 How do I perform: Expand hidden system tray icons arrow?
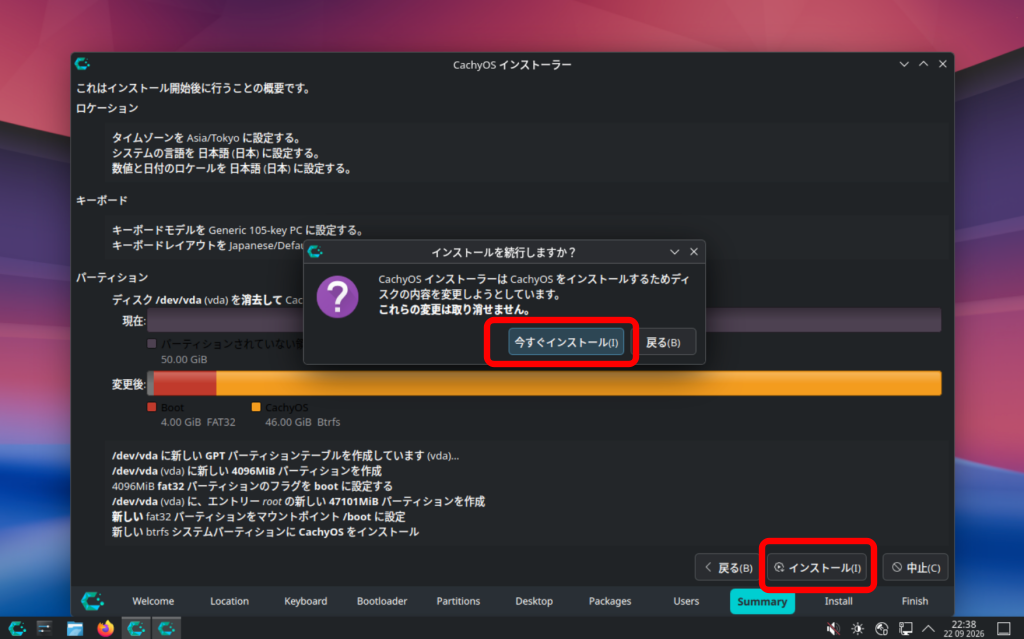tap(928, 629)
